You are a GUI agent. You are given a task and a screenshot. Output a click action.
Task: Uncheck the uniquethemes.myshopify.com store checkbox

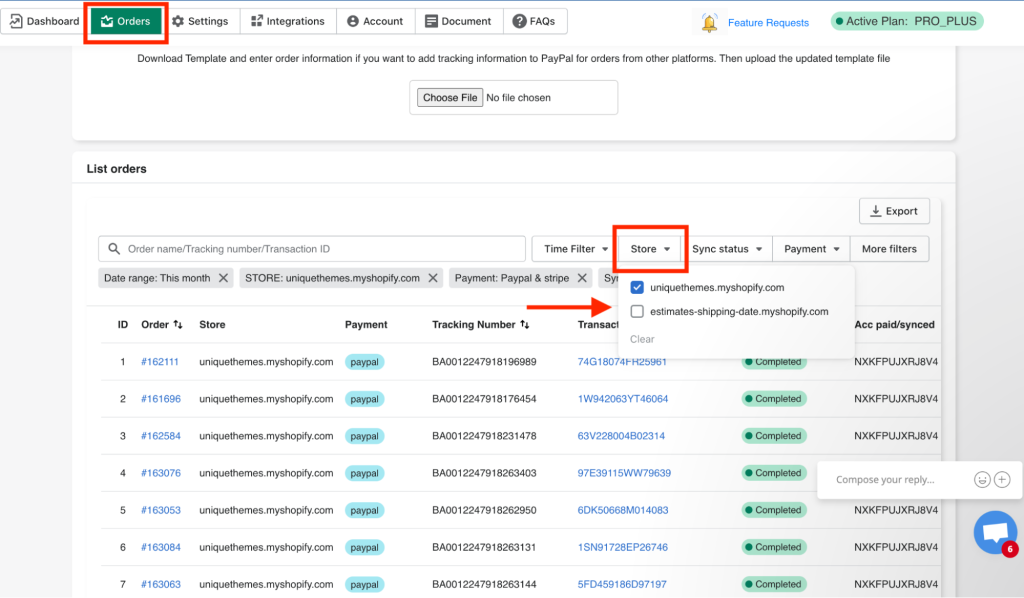pyautogui.click(x=637, y=287)
